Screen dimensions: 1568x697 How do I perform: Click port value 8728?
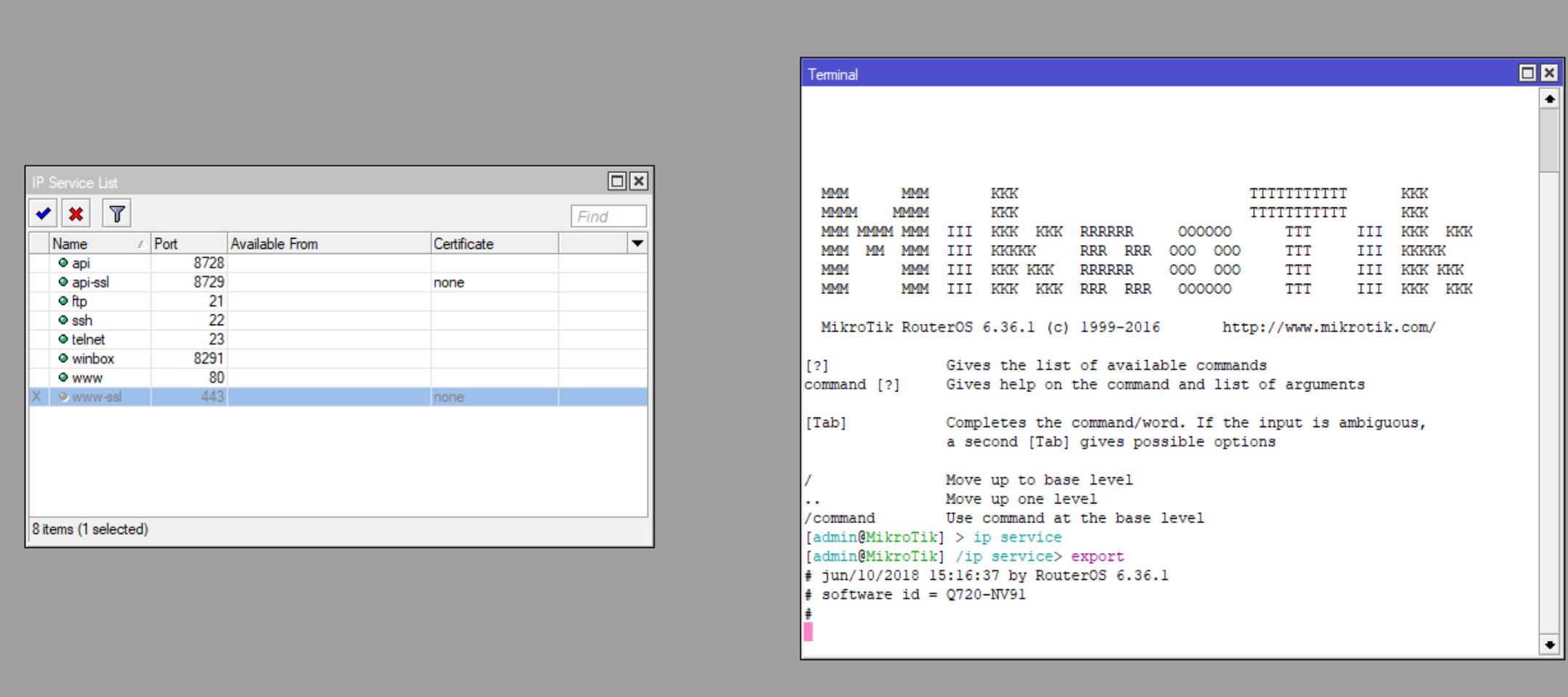(209, 263)
